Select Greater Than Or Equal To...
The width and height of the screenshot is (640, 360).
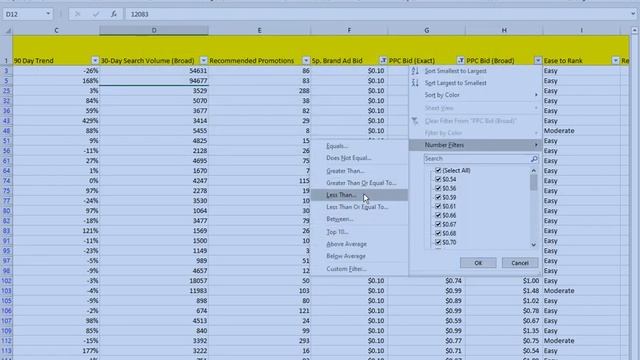359,183
